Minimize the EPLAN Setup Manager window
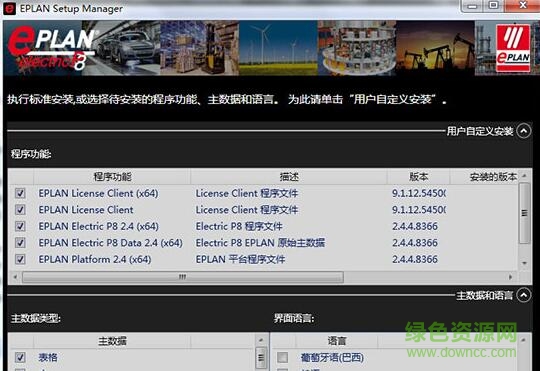This screenshot has height=371, width=540. (473, 6)
